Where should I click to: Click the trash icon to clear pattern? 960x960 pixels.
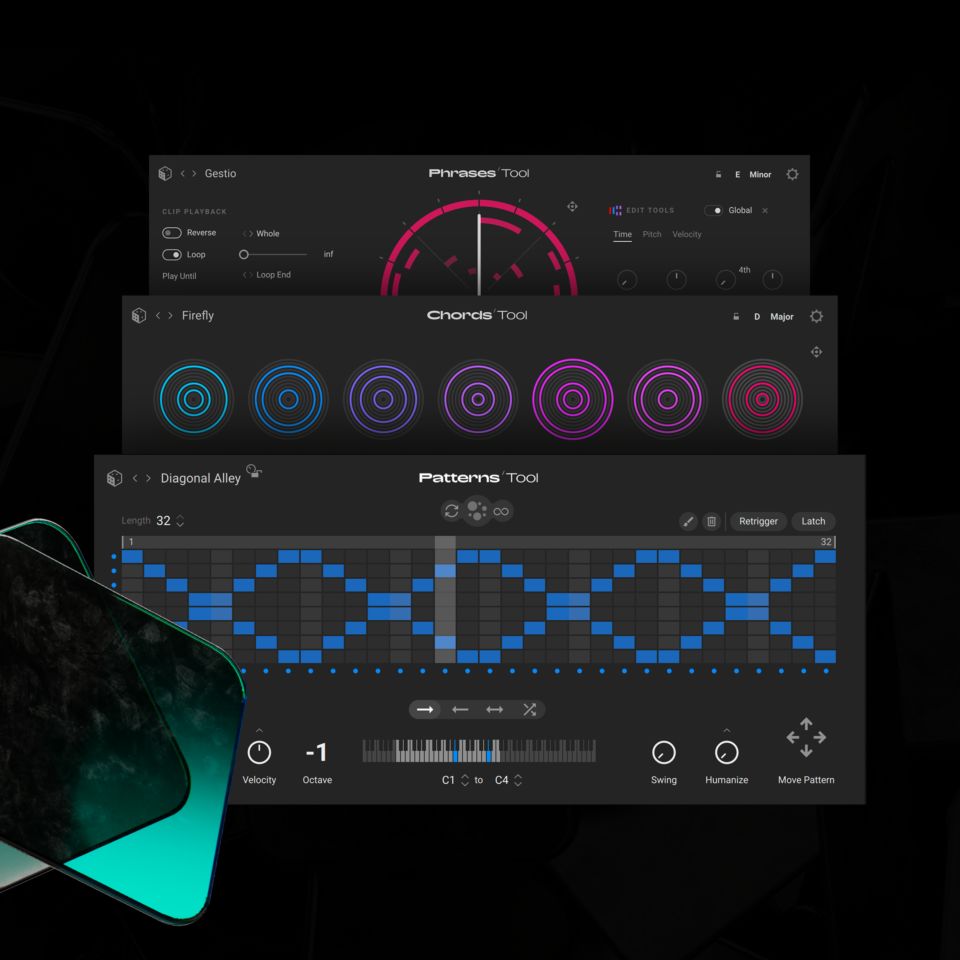point(711,521)
